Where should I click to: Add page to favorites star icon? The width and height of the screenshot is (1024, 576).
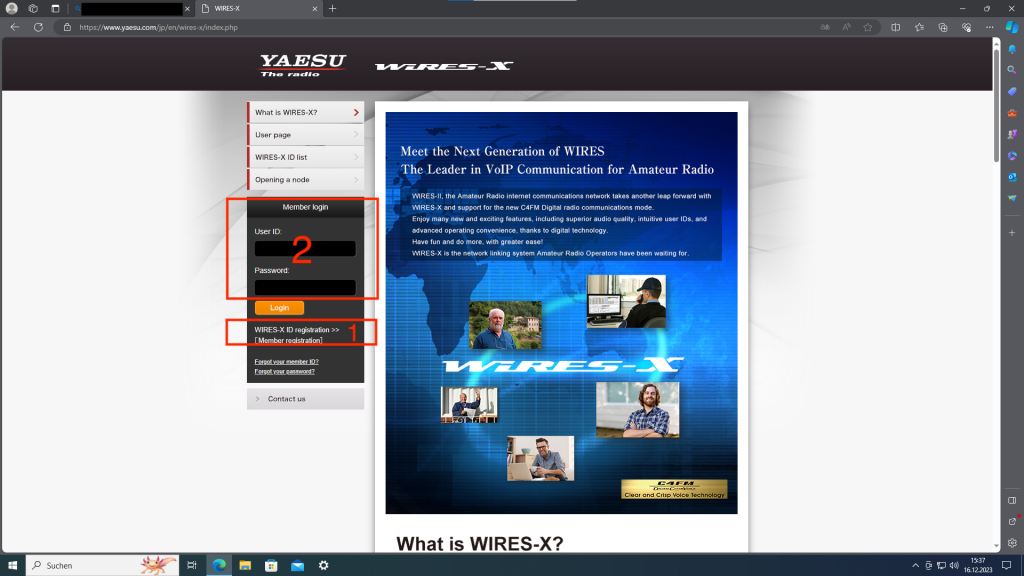click(868, 27)
